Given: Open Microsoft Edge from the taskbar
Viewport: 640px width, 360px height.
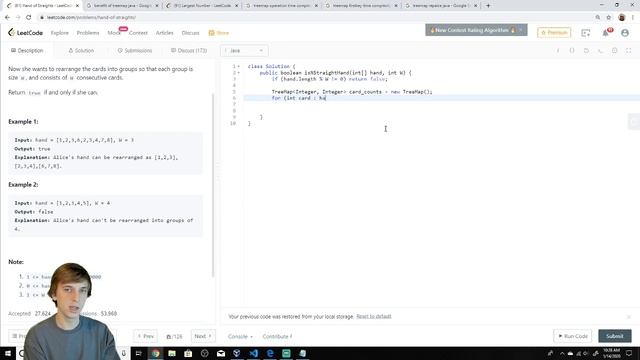Looking at the screenshot, I should click(270, 353).
